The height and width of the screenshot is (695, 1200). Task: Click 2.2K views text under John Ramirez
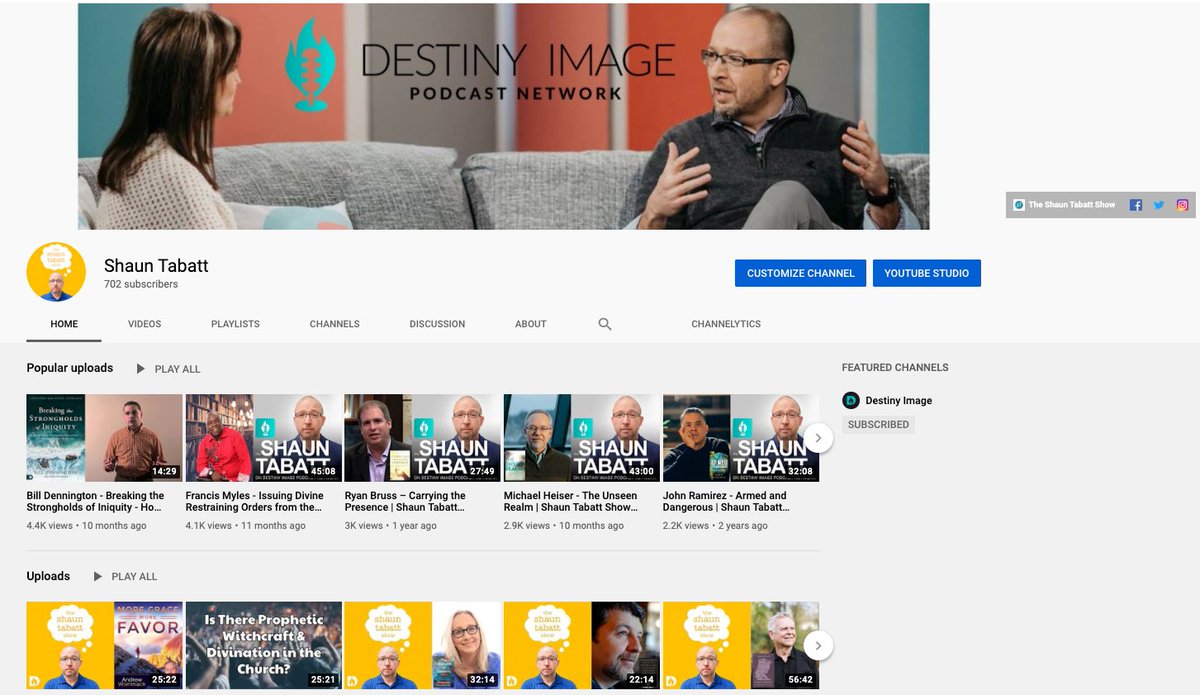686,526
